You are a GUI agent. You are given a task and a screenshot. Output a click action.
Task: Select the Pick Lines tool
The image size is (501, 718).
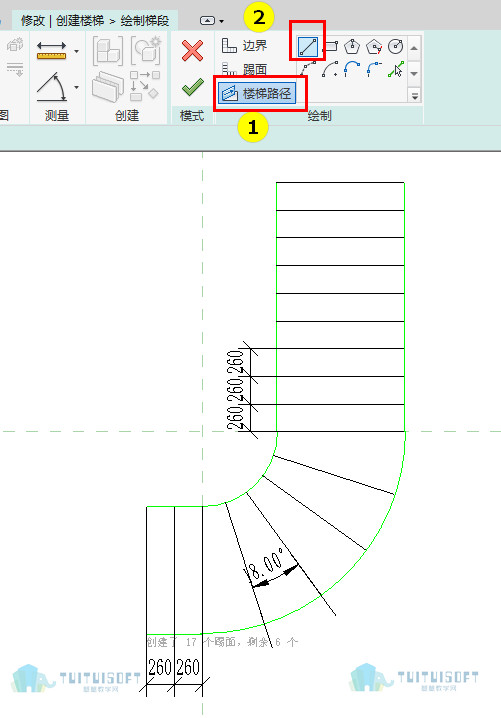(x=395, y=69)
